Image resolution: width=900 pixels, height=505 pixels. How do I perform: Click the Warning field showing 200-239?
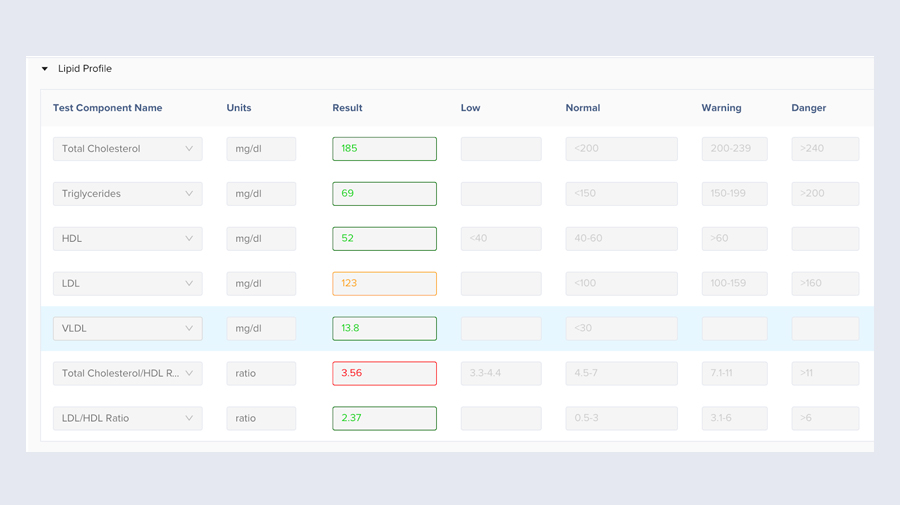[735, 149]
